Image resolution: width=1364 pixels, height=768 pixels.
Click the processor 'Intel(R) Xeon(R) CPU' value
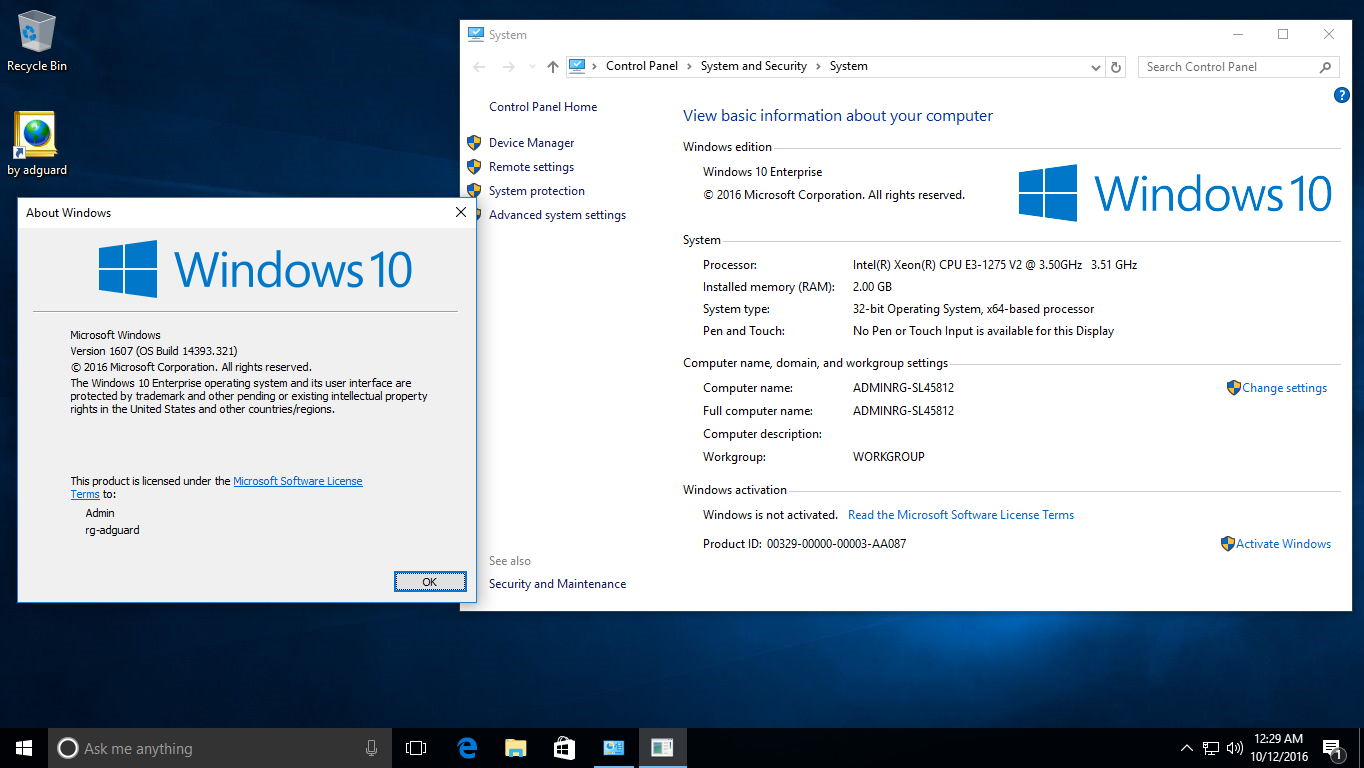click(x=995, y=265)
